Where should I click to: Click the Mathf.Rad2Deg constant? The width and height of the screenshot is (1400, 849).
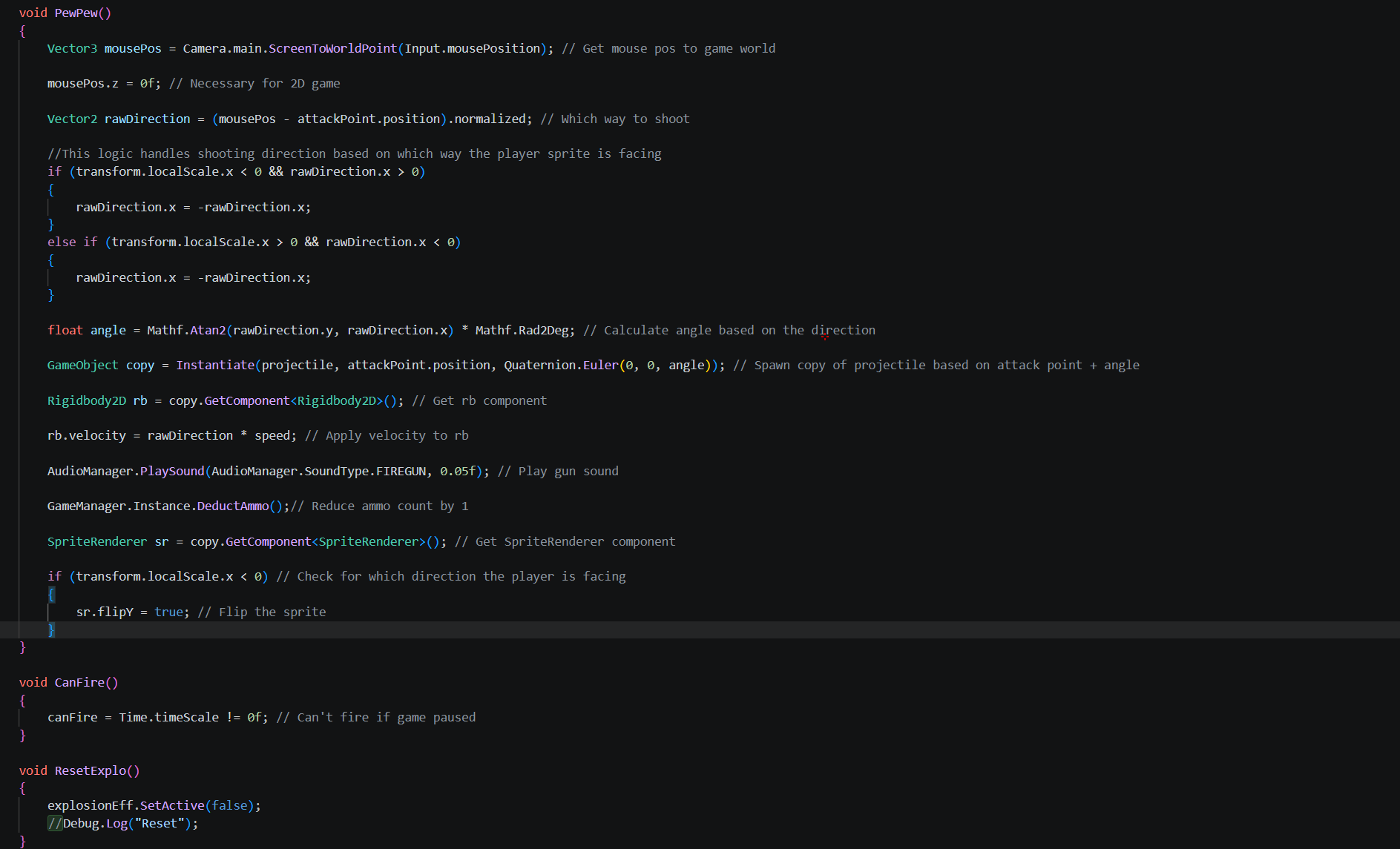[x=524, y=330]
